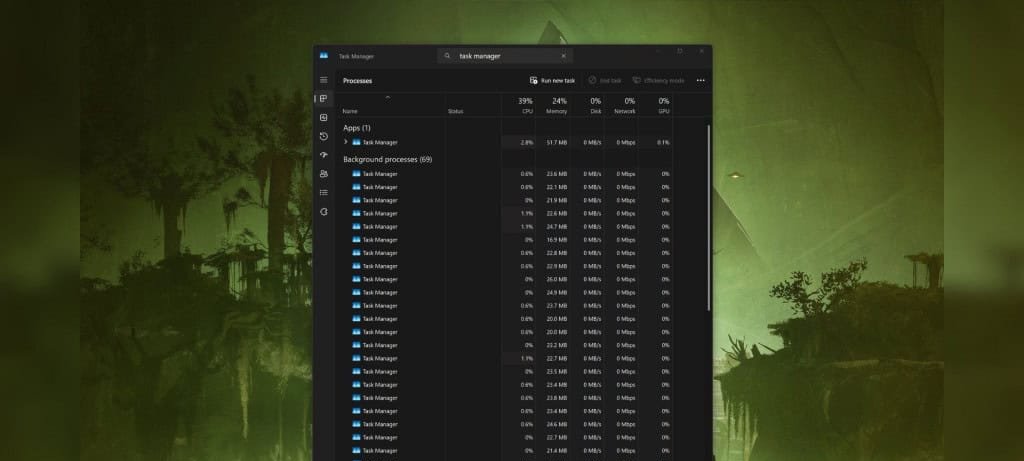This screenshot has height=461, width=1024.
Task: Click icon of process using 24.9 MB
Action: [356, 293]
